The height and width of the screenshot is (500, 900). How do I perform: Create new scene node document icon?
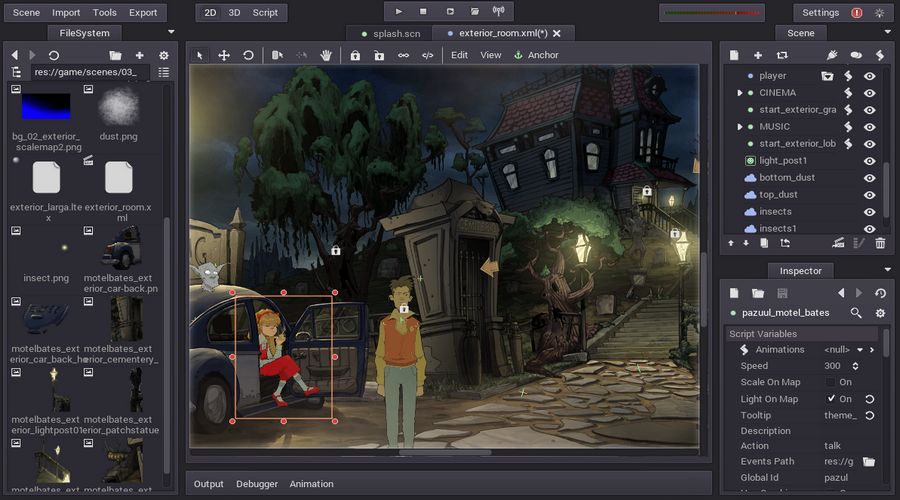point(734,55)
